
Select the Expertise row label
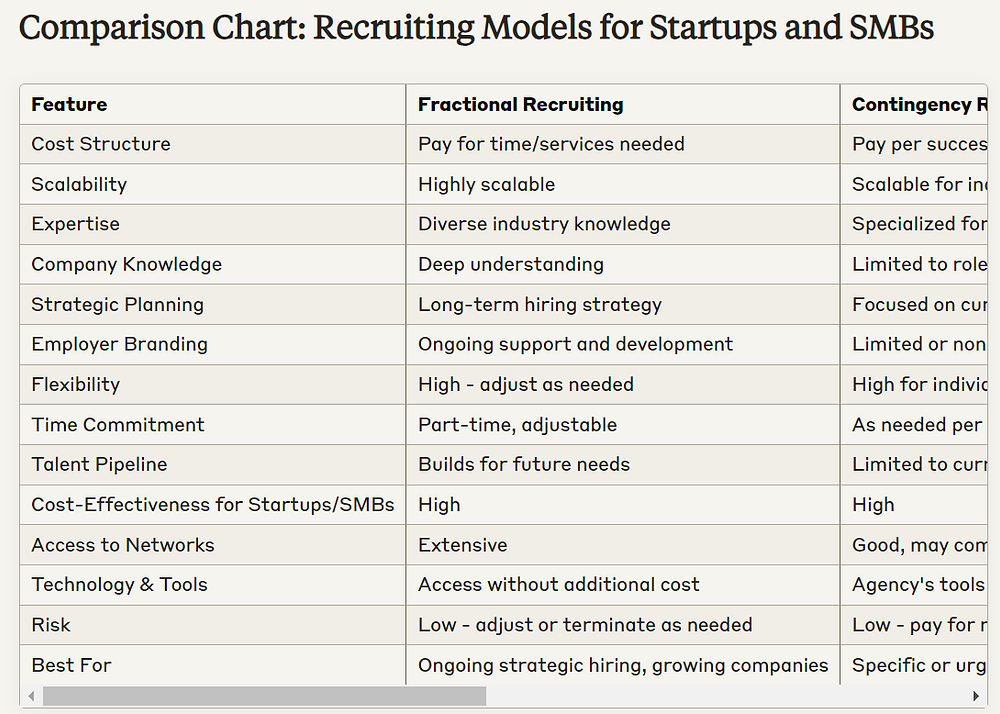click(x=75, y=224)
